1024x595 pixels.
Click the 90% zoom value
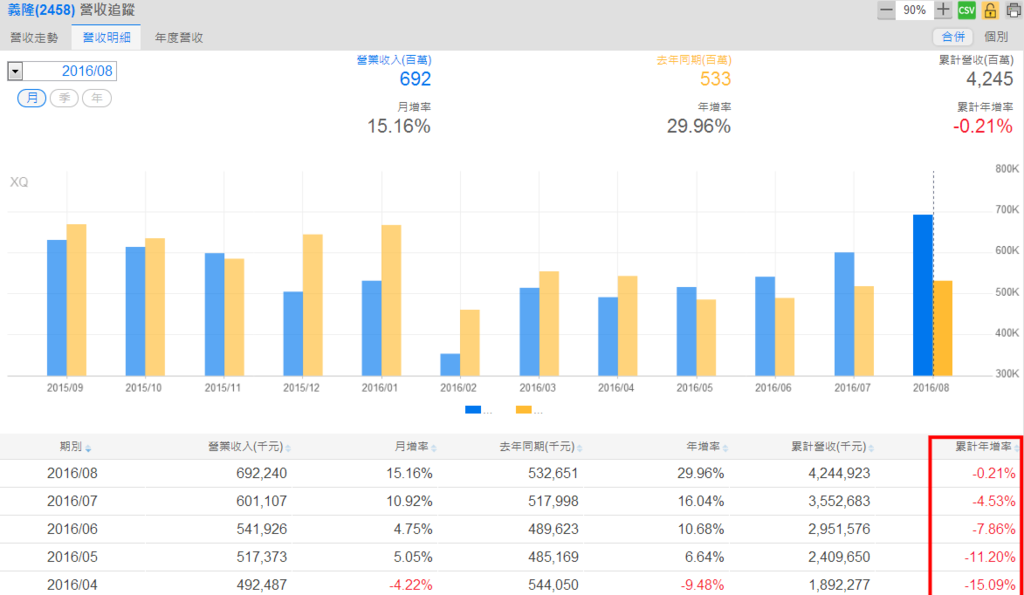tap(914, 10)
